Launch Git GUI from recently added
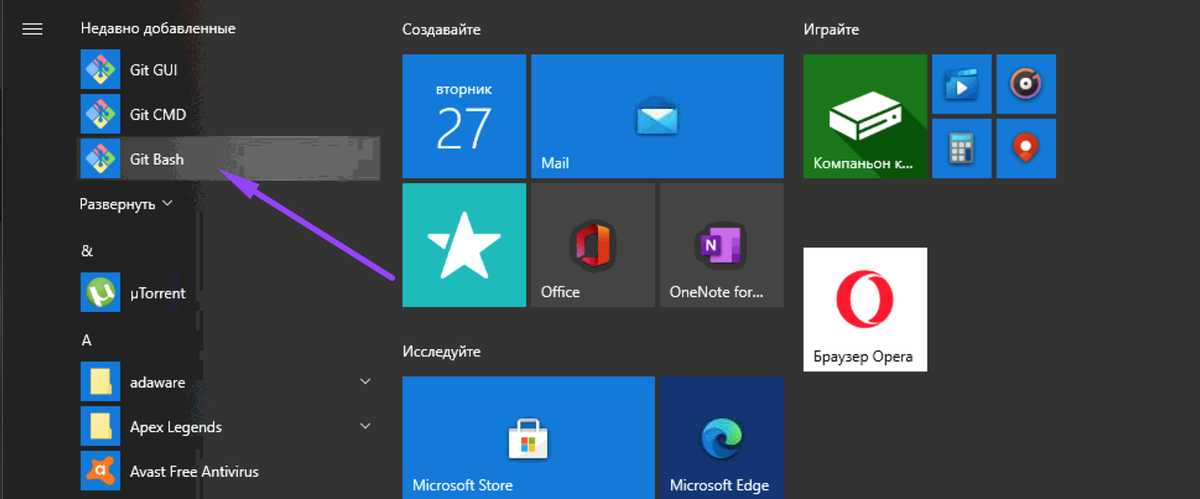The width and height of the screenshot is (1200, 499). click(229, 71)
